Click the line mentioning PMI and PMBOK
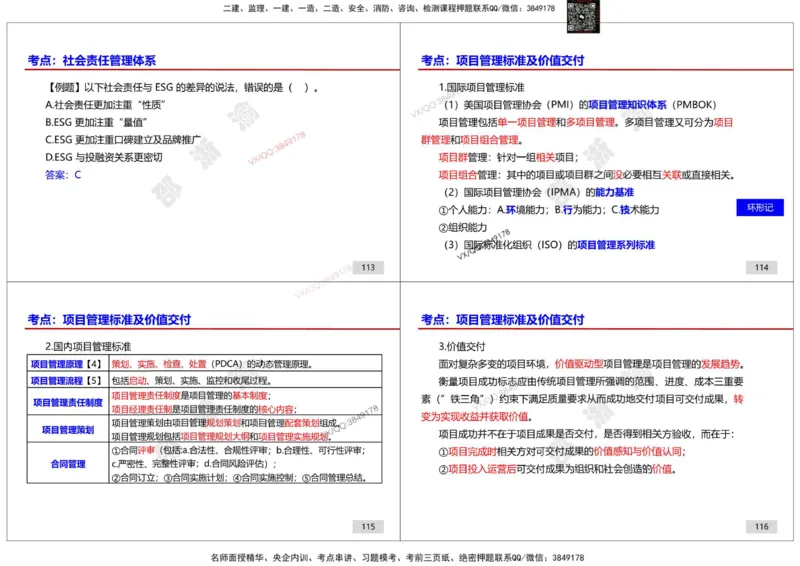This screenshot has width=800, height=566. 580,105
